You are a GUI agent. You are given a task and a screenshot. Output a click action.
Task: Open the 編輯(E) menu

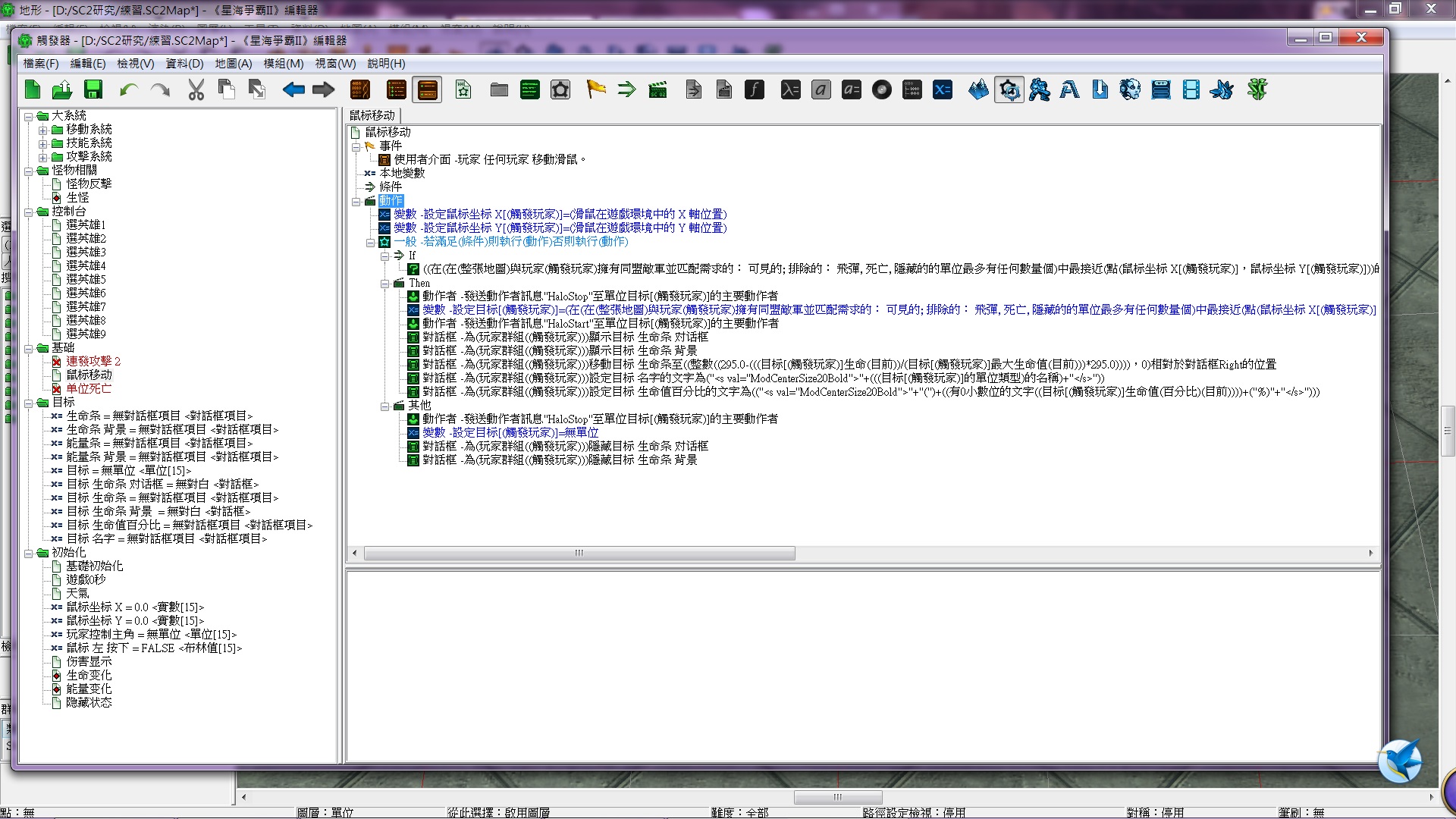click(88, 64)
